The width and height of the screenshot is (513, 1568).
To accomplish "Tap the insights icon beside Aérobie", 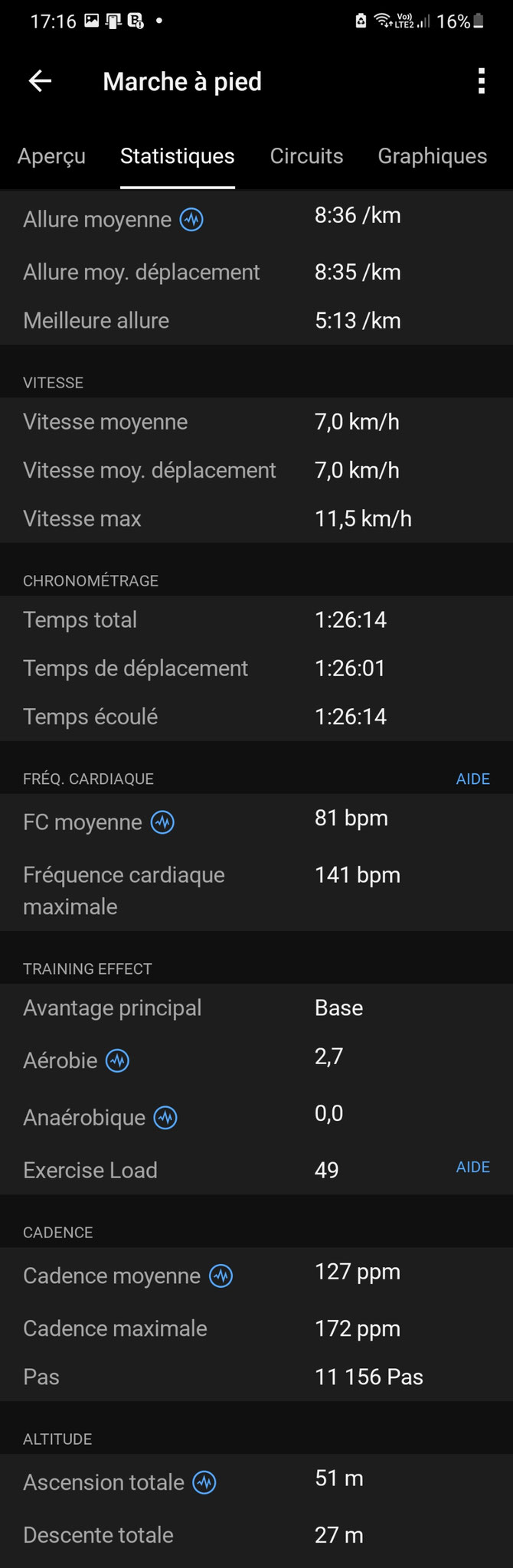I will click(x=117, y=1060).
